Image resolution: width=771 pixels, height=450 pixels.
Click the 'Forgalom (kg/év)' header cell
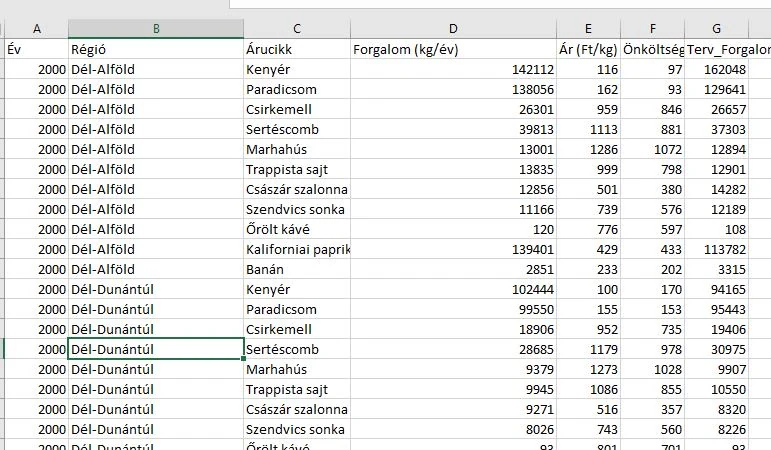tap(453, 49)
